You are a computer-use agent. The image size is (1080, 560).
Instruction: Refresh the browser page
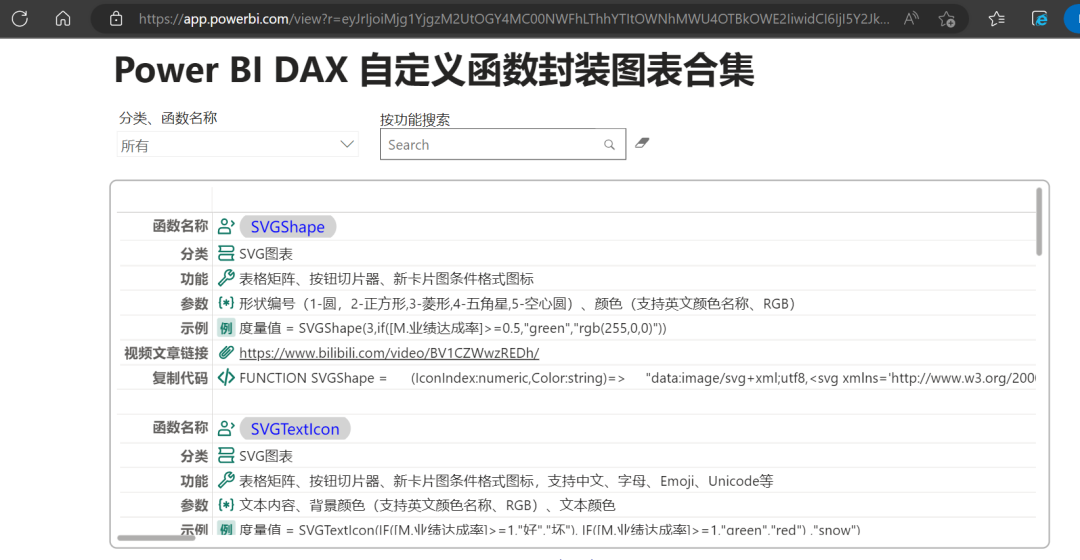point(20,19)
